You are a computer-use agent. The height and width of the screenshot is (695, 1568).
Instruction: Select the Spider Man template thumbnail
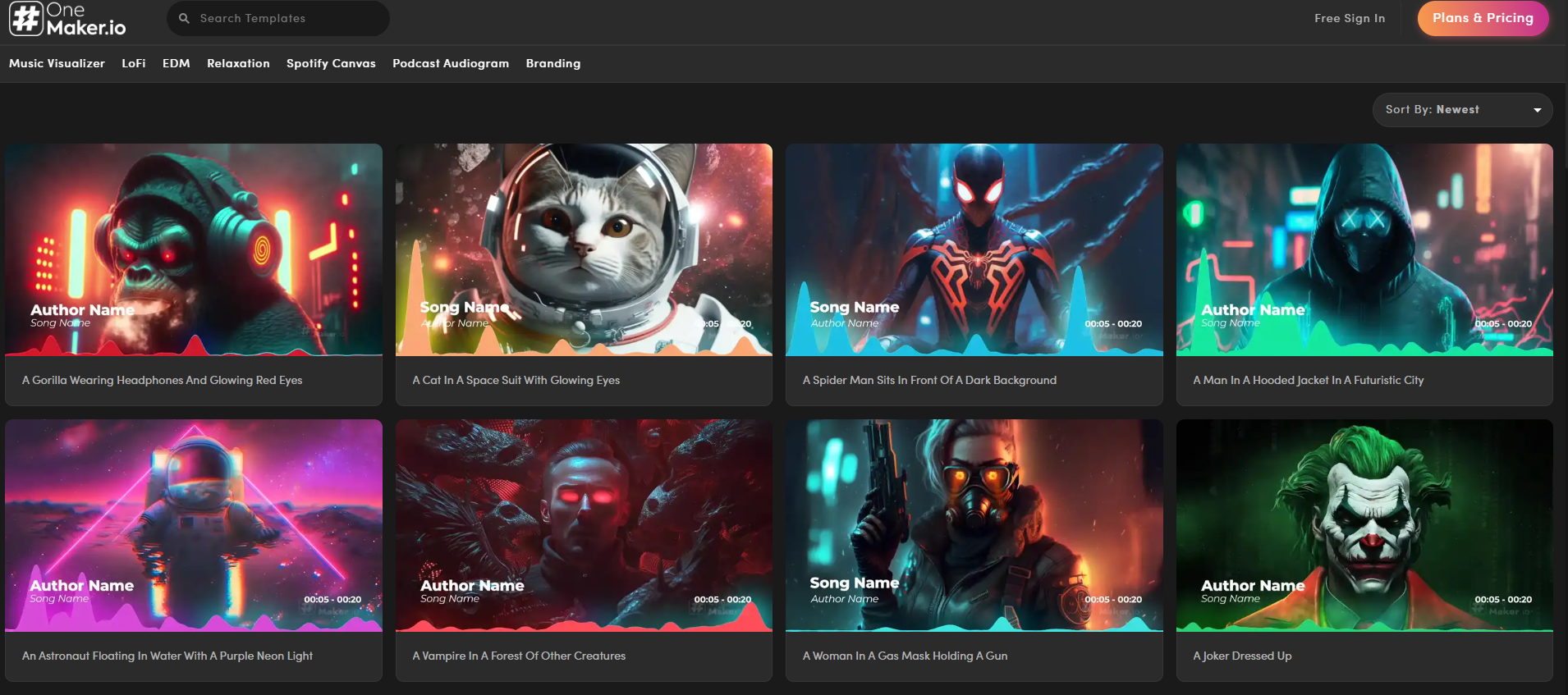click(974, 249)
